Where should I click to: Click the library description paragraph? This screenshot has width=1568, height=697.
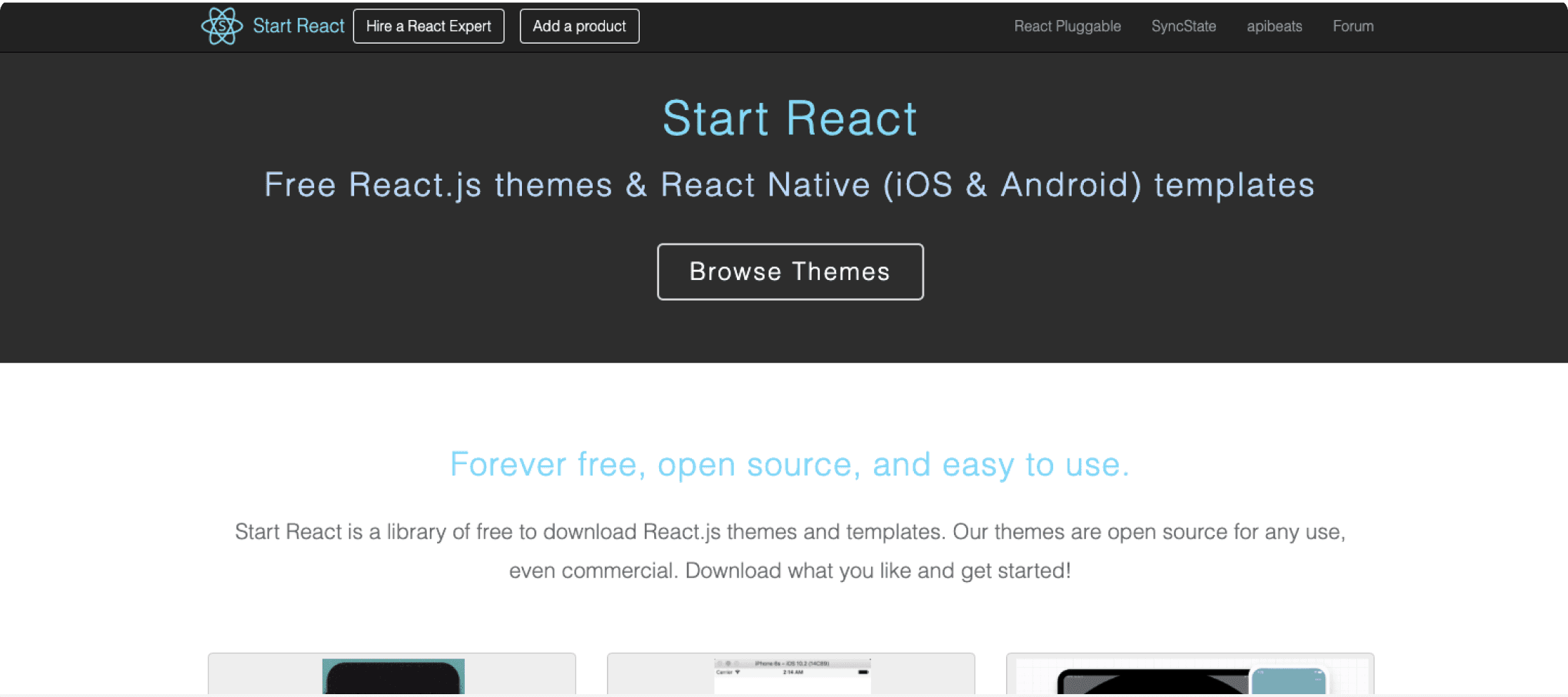[x=790, y=551]
